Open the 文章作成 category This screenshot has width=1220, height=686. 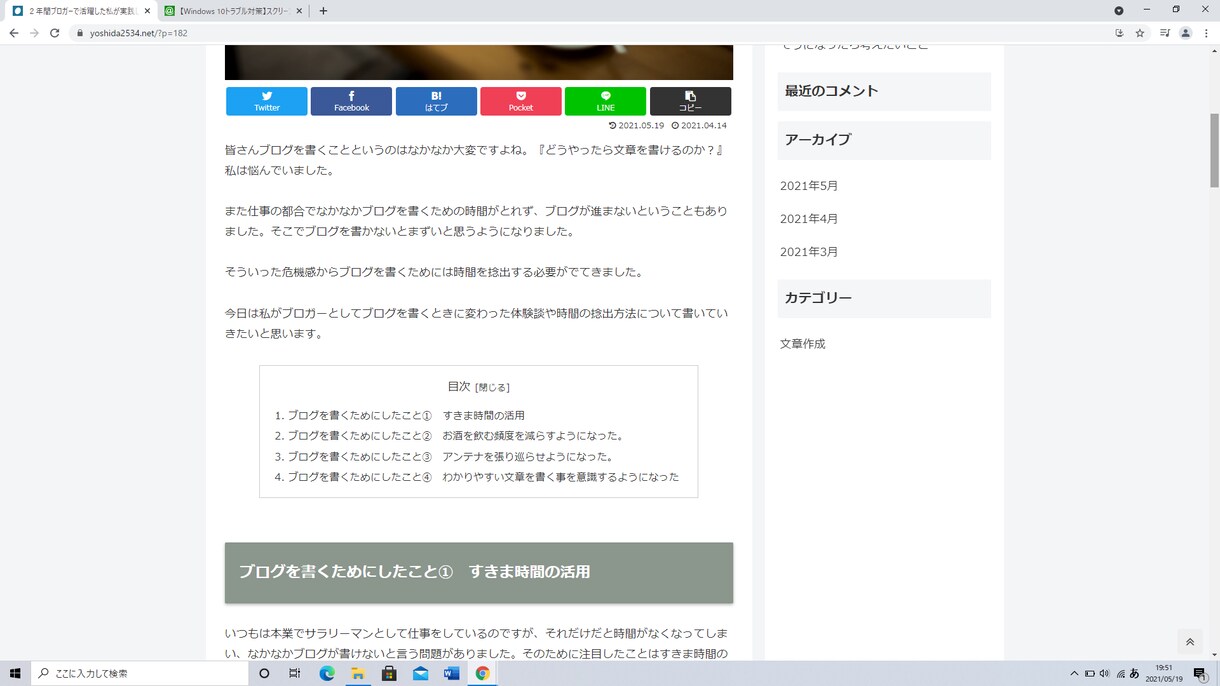point(803,344)
